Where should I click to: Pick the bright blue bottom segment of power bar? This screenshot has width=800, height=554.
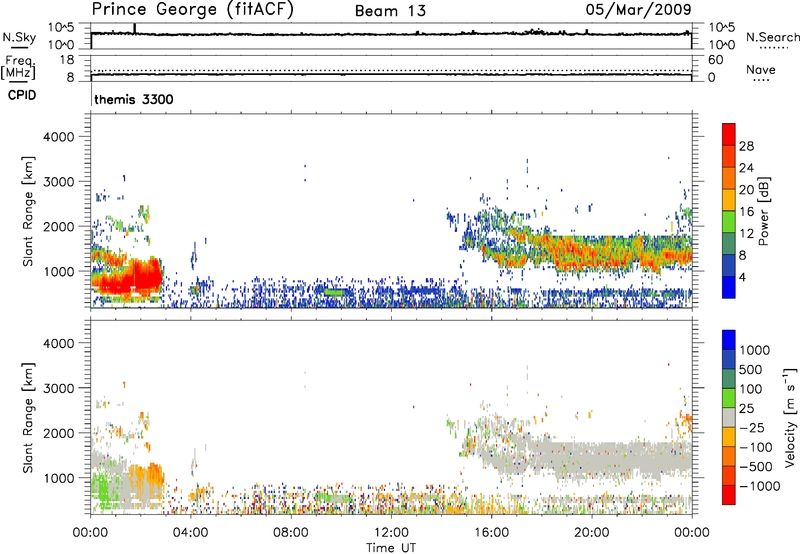pos(729,287)
